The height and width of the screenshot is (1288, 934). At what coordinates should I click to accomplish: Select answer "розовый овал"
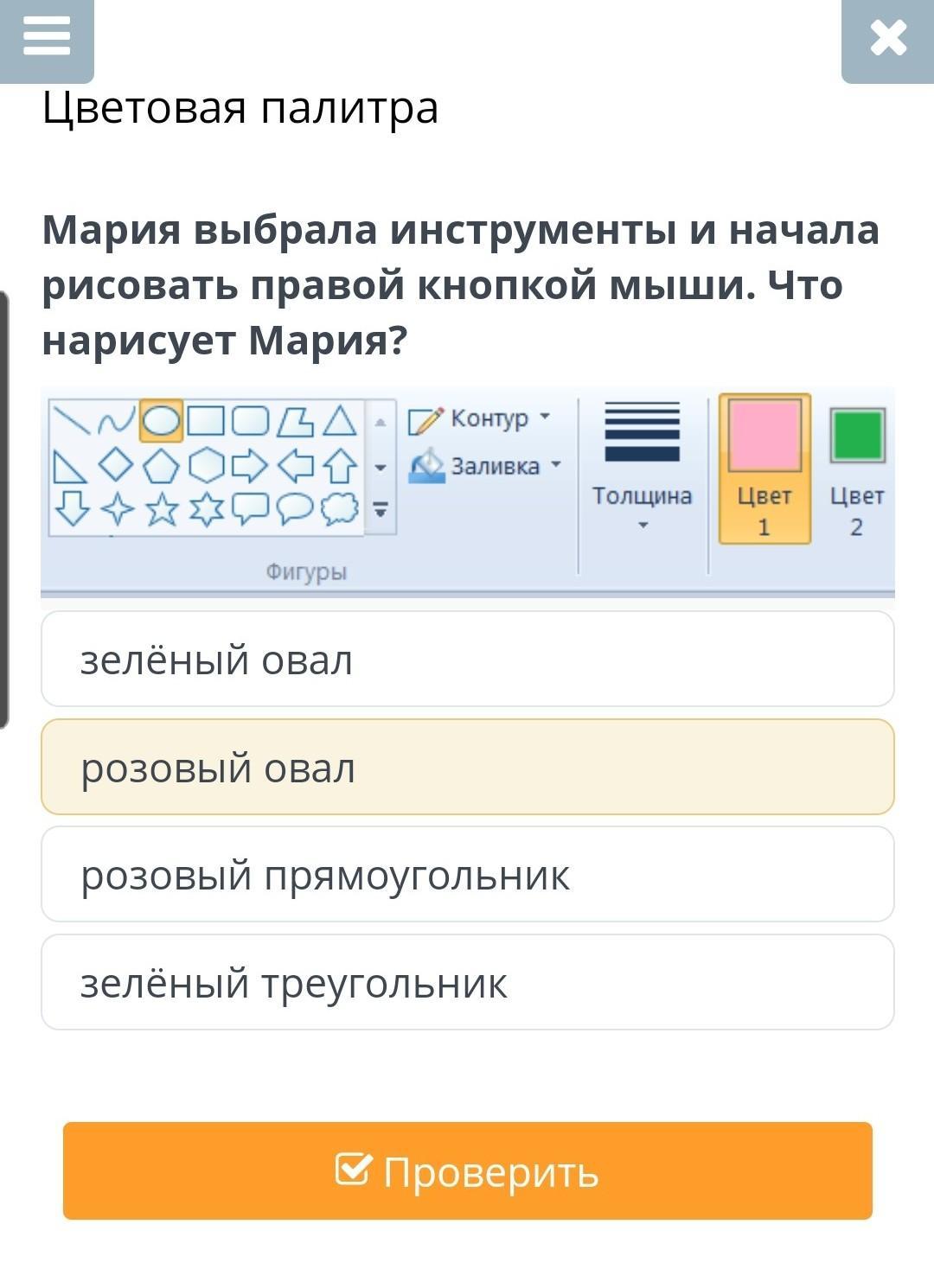pyautogui.click(x=468, y=767)
